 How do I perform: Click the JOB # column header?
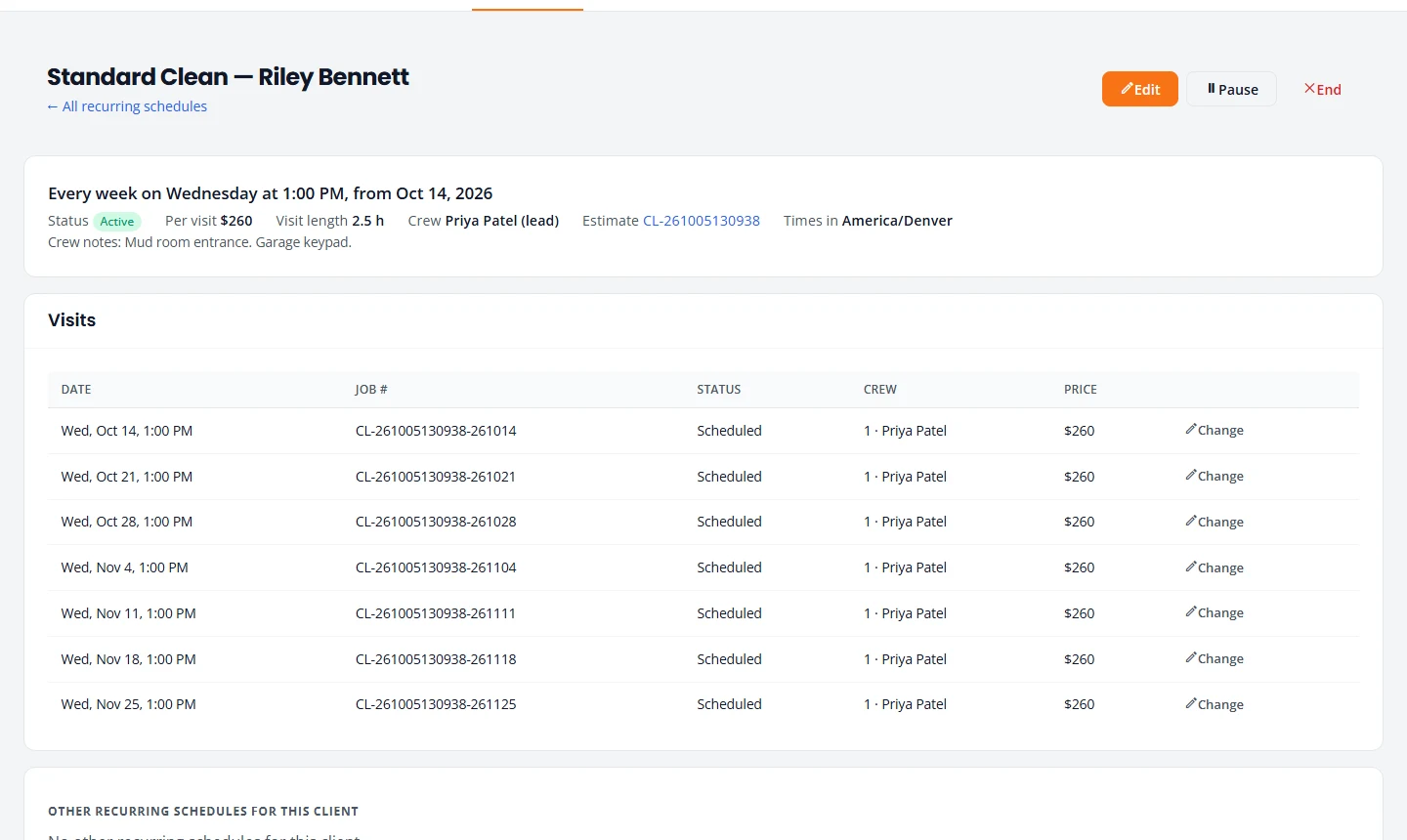[371, 390]
